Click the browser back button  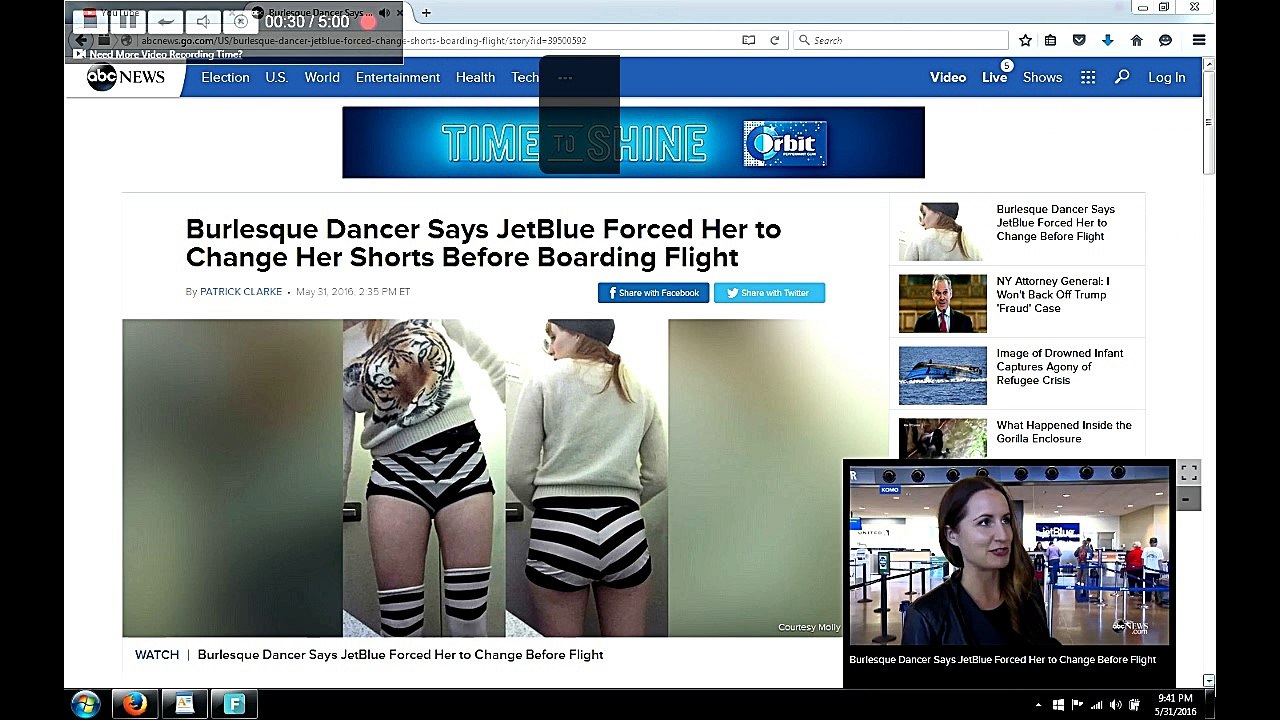tap(82, 40)
